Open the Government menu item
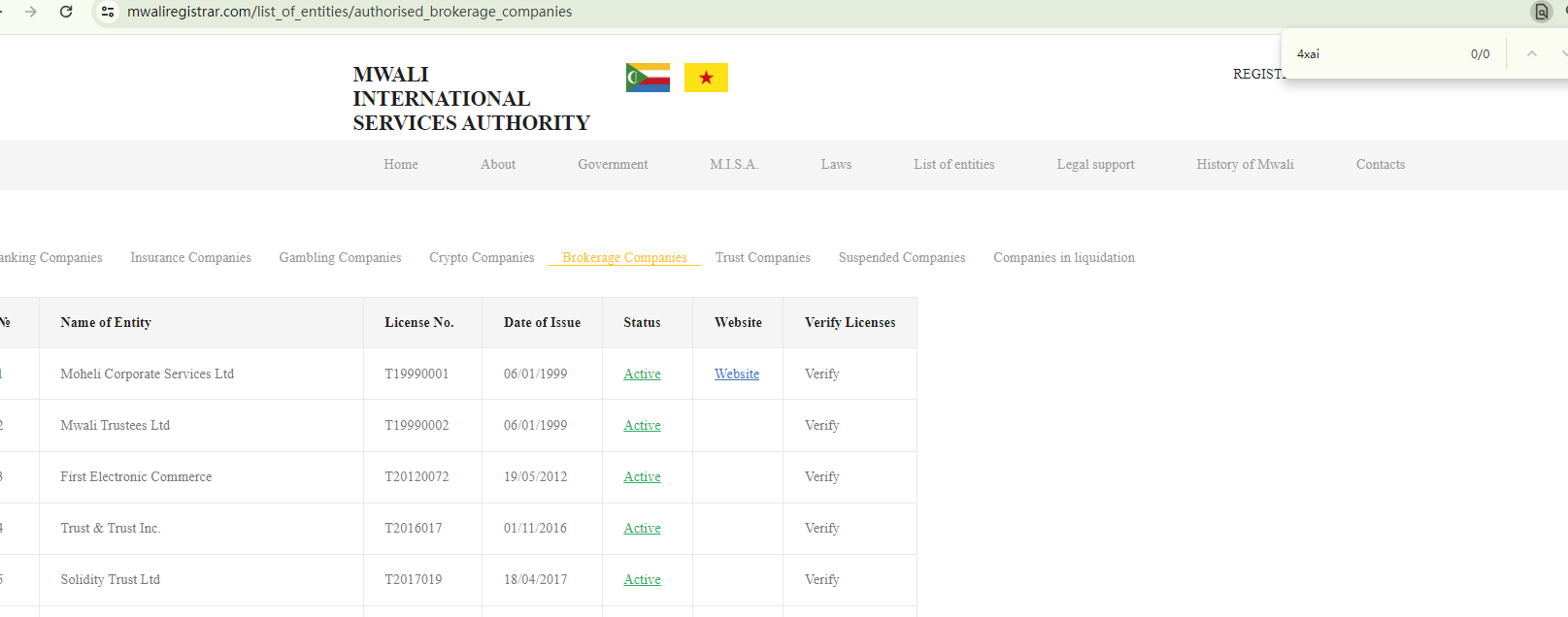The image size is (1568, 617). pyautogui.click(x=613, y=165)
